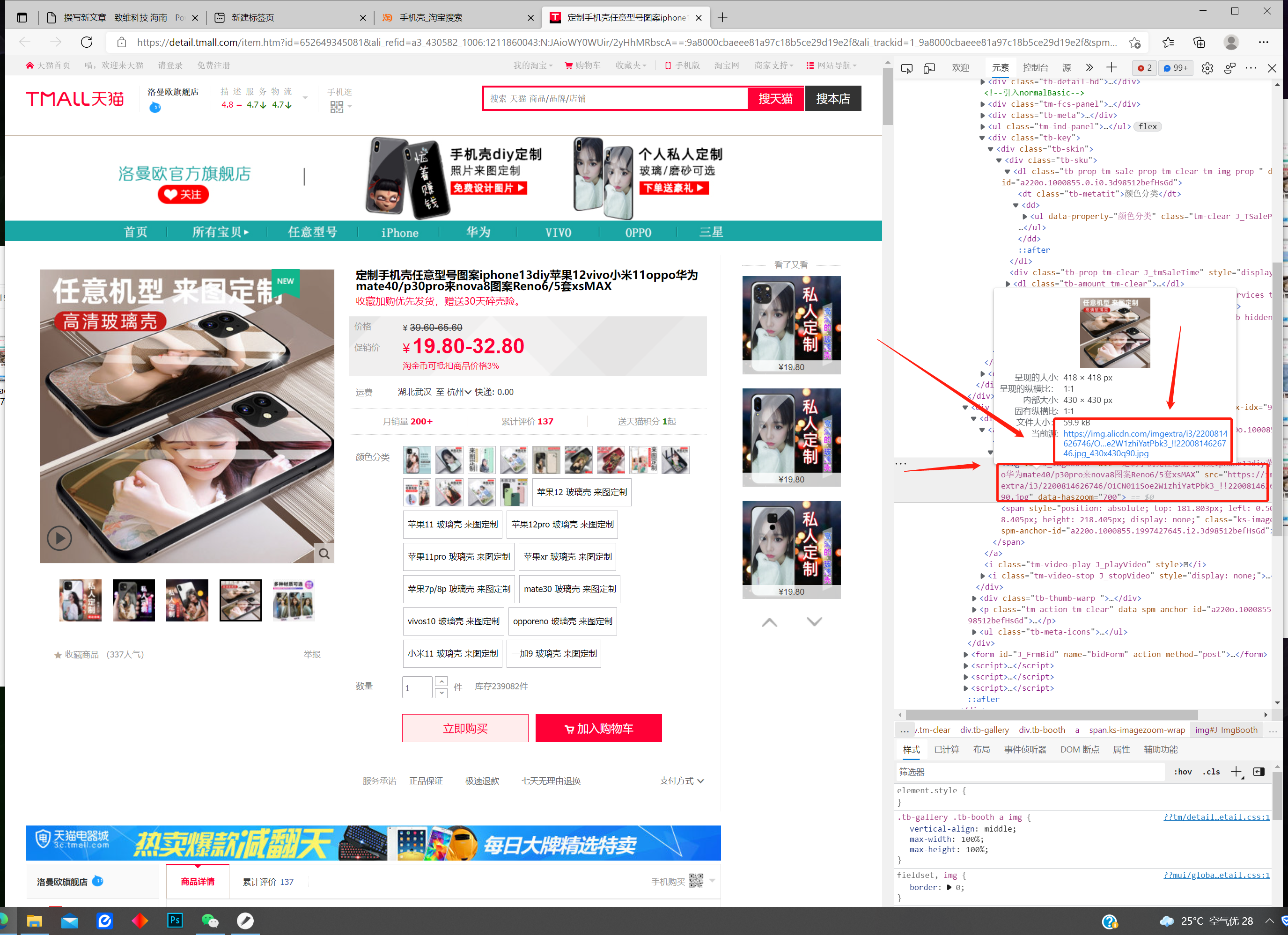
Task: Add new DevTools tab with plus
Action: (x=1111, y=67)
